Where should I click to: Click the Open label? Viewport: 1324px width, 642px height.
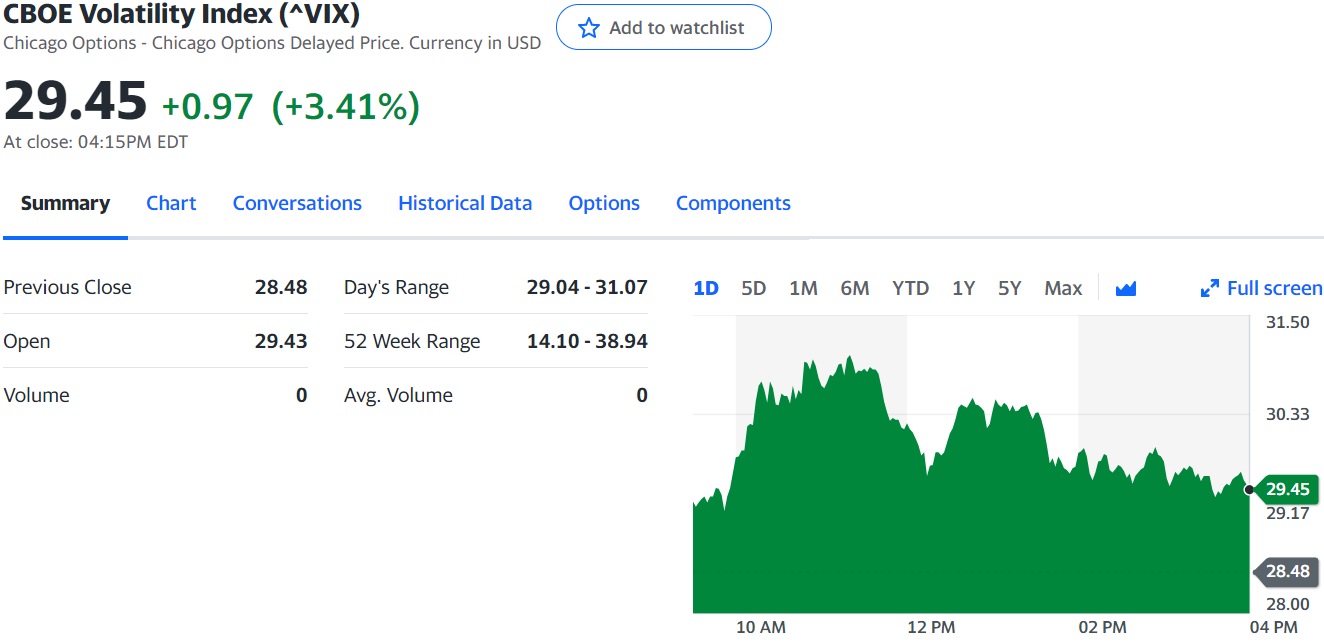coord(27,341)
